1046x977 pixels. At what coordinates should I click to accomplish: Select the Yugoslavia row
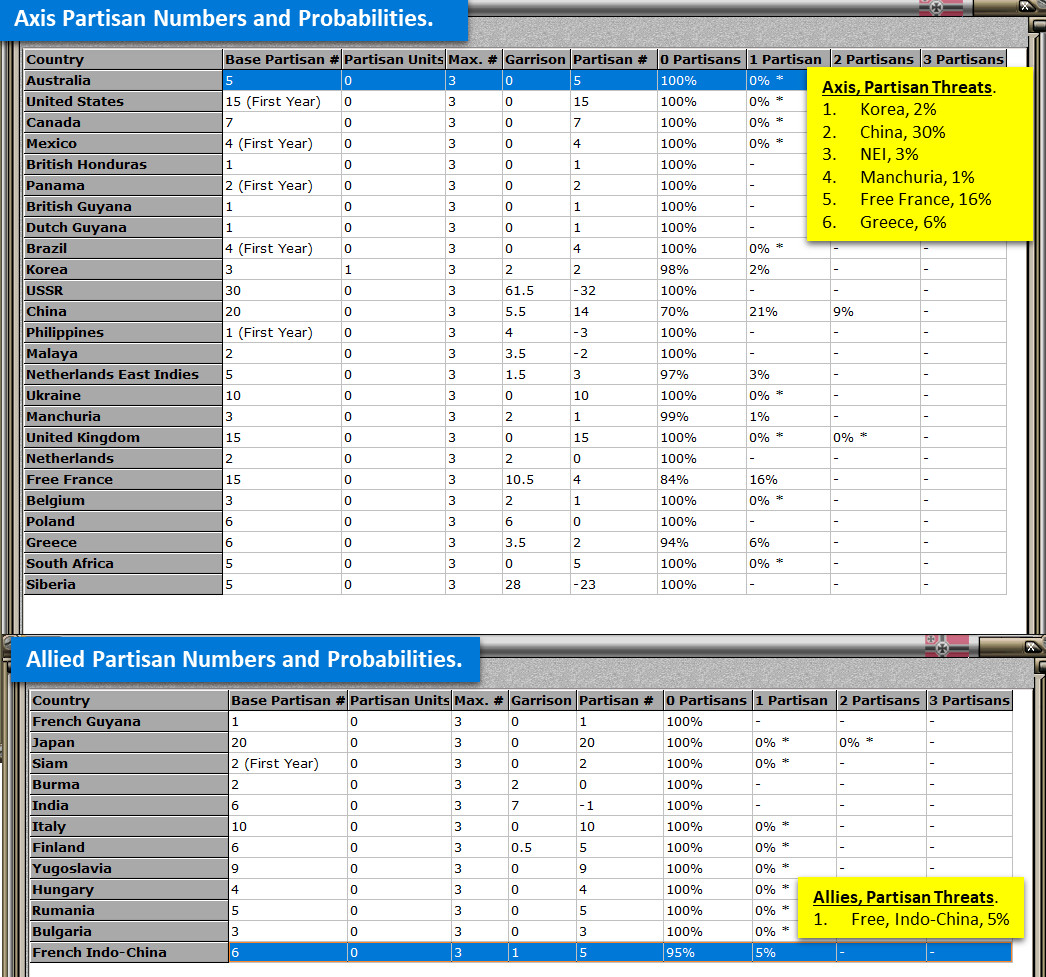(x=521, y=868)
